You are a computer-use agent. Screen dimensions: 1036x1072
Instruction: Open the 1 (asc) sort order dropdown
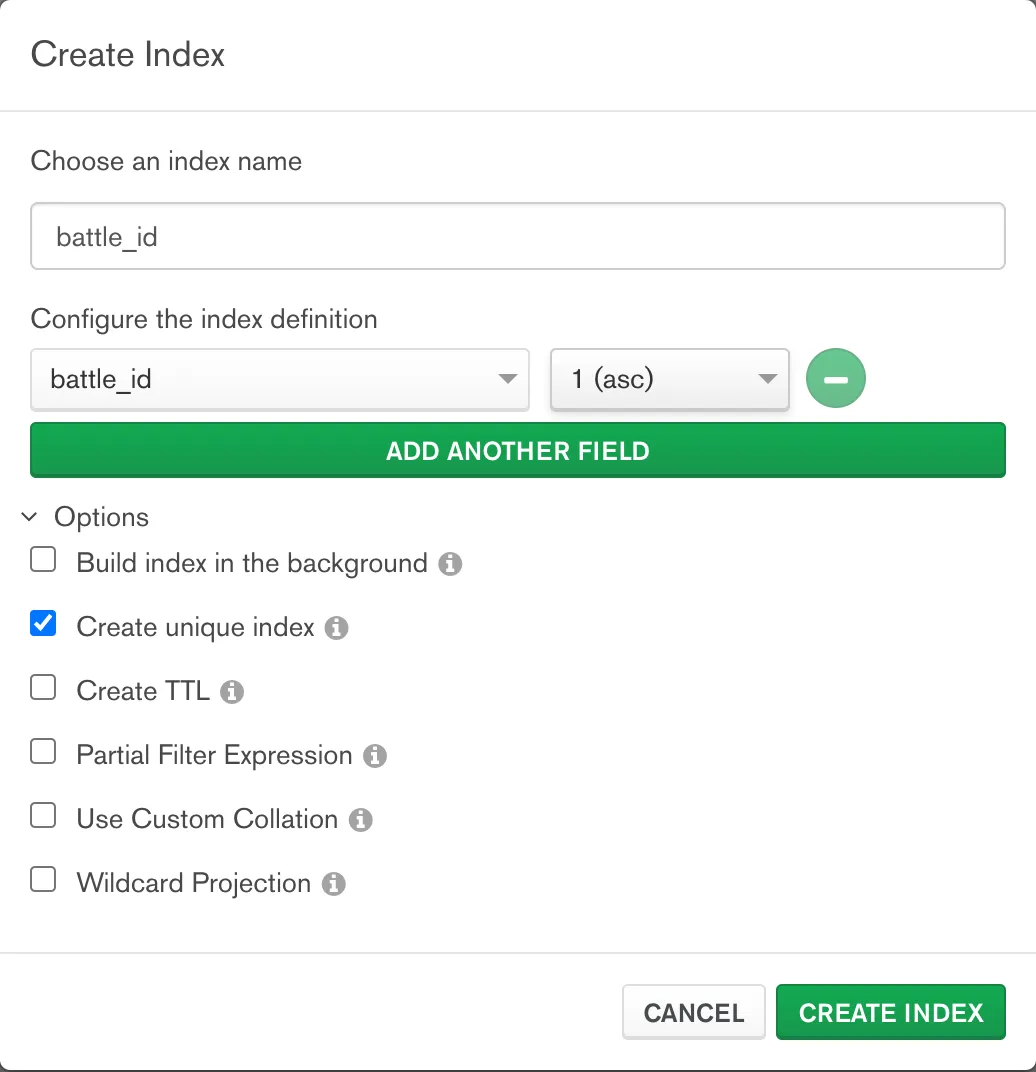tap(670, 379)
